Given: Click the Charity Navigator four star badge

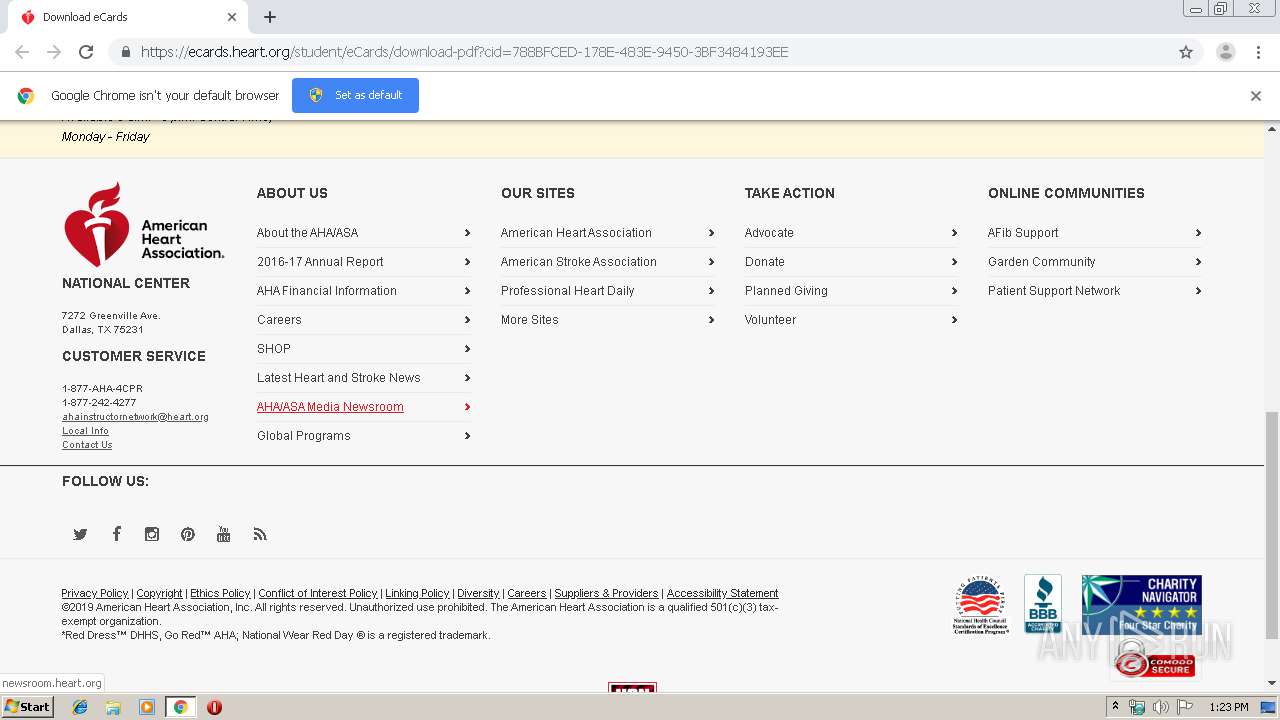Looking at the screenshot, I should 1141,604.
